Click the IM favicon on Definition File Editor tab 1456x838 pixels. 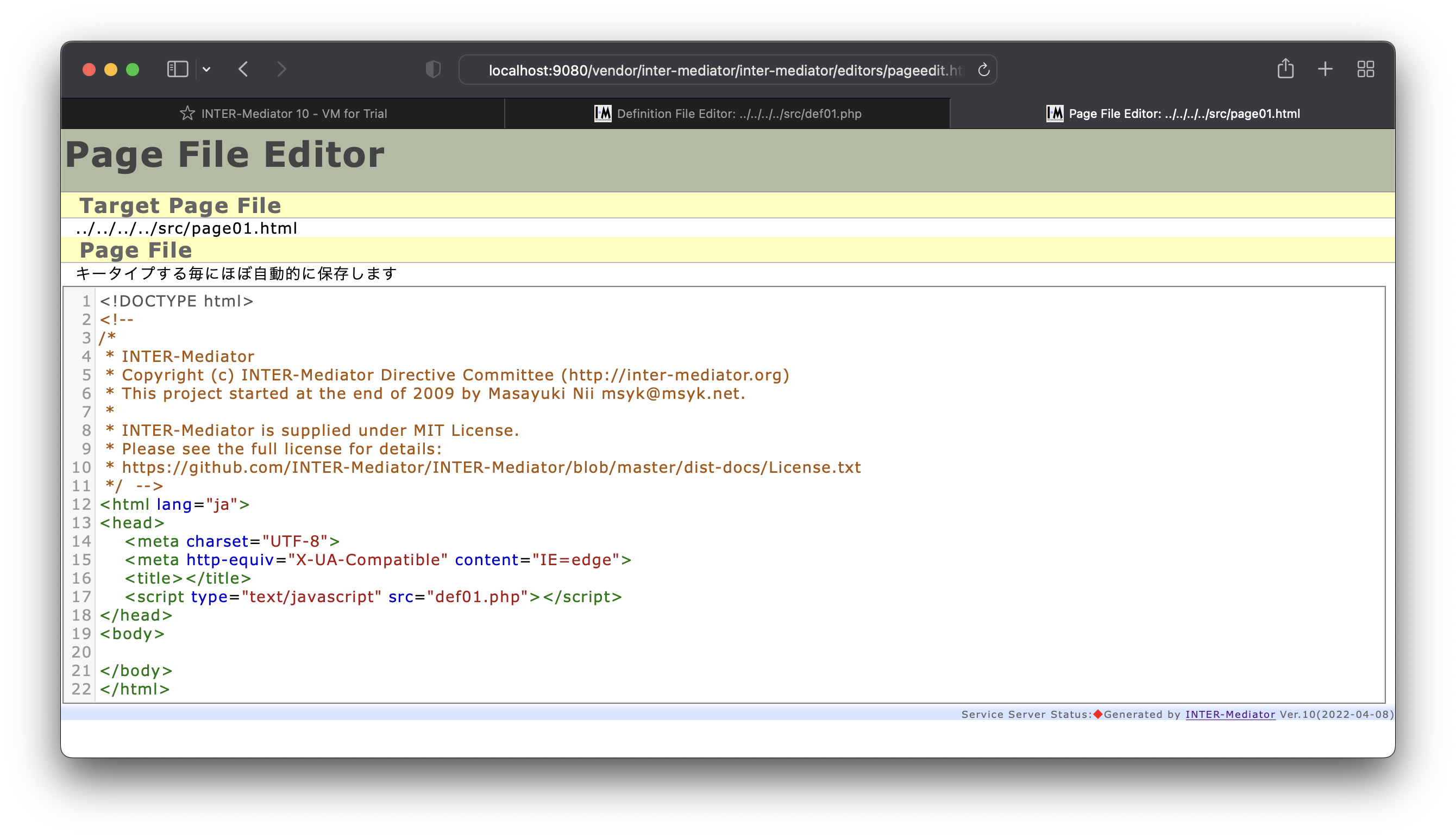point(603,114)
